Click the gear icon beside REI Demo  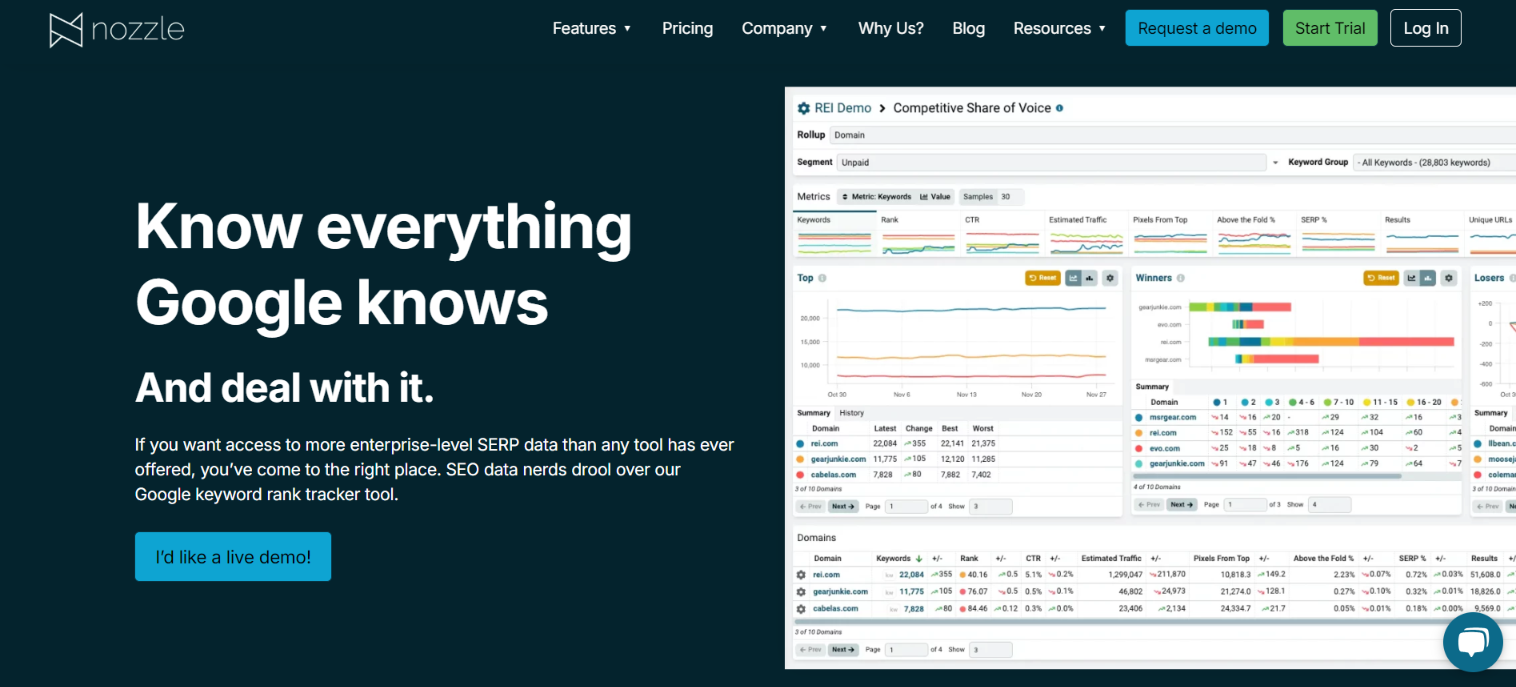(803, 108)
